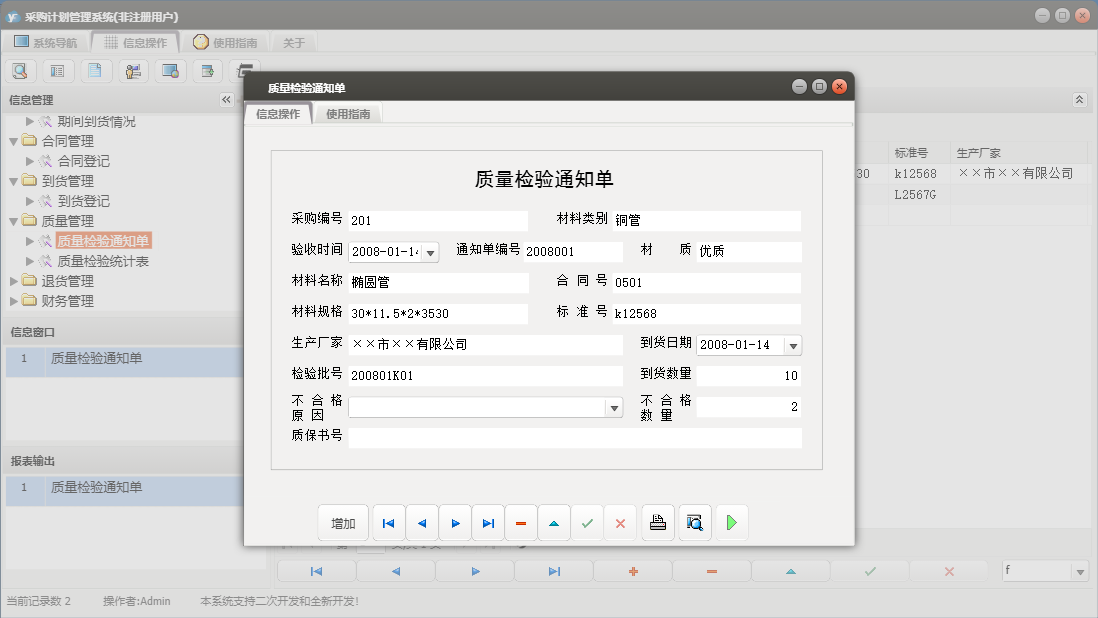Click the 增加 button to add record
1098x618 pixels.
tap(343, 522)
